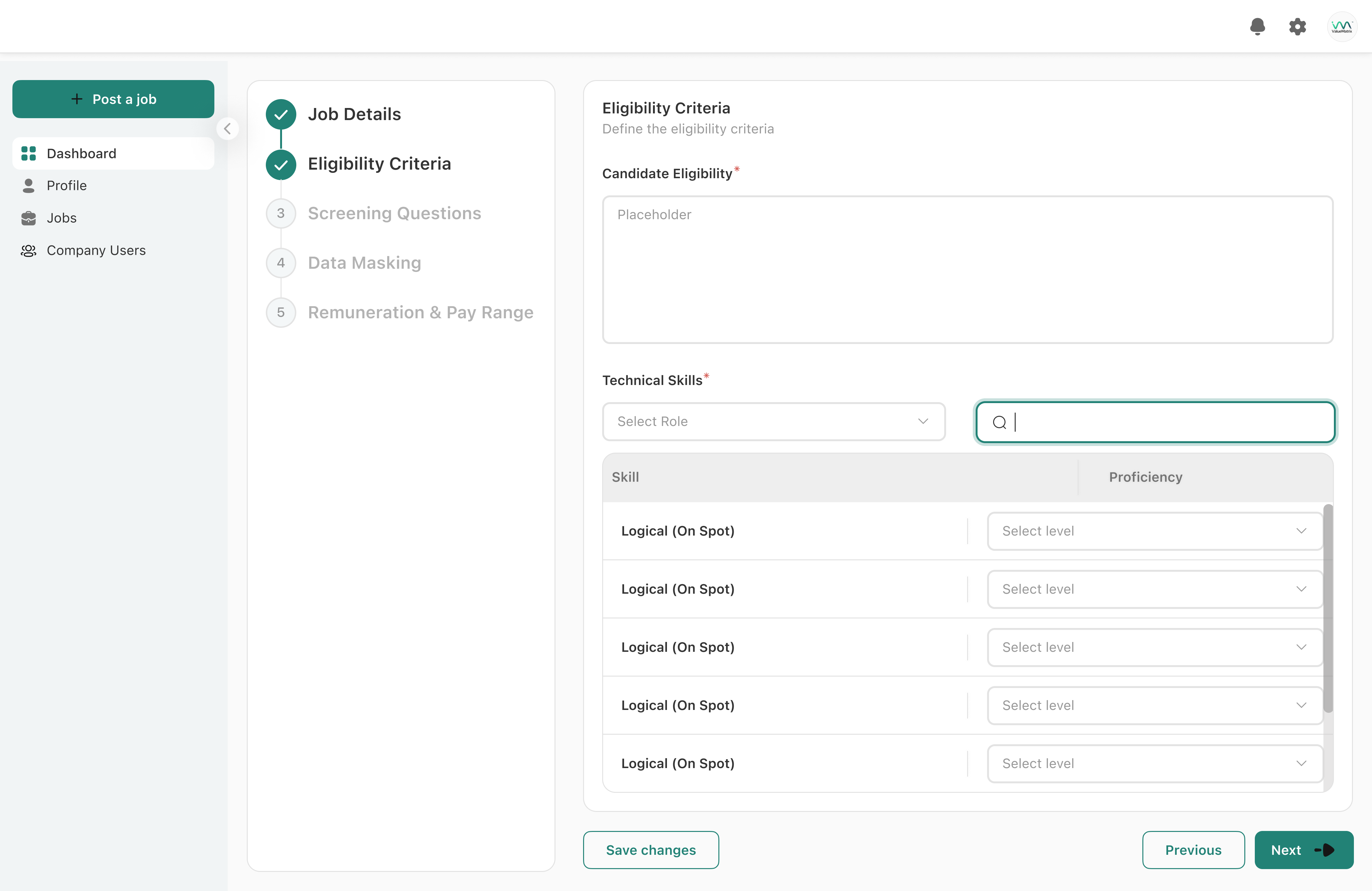Open the Select Role dropdown
The height and width of the screenshot is (891, 1372).
(x=773, y=422)
